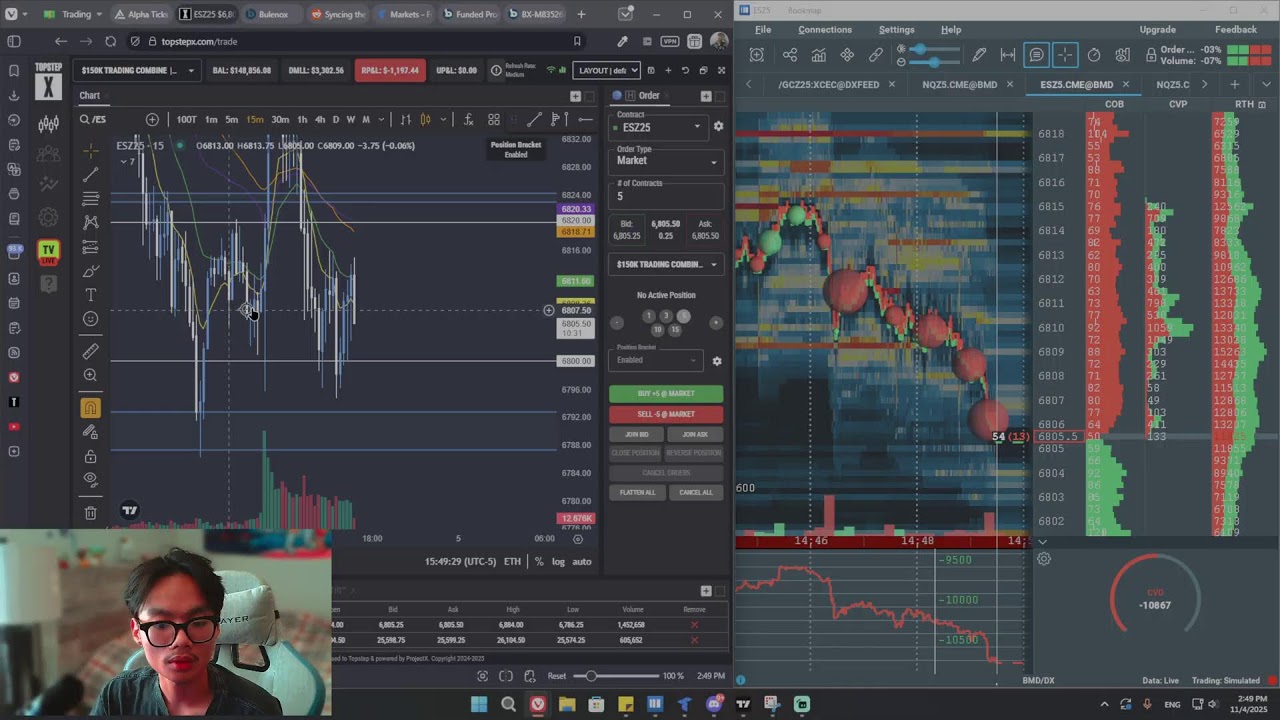Switch to the /GCZ25:XCEC@DXFEED tab
The height and width of the screenshot is (720, 1280).
click(x=829, y=85)
